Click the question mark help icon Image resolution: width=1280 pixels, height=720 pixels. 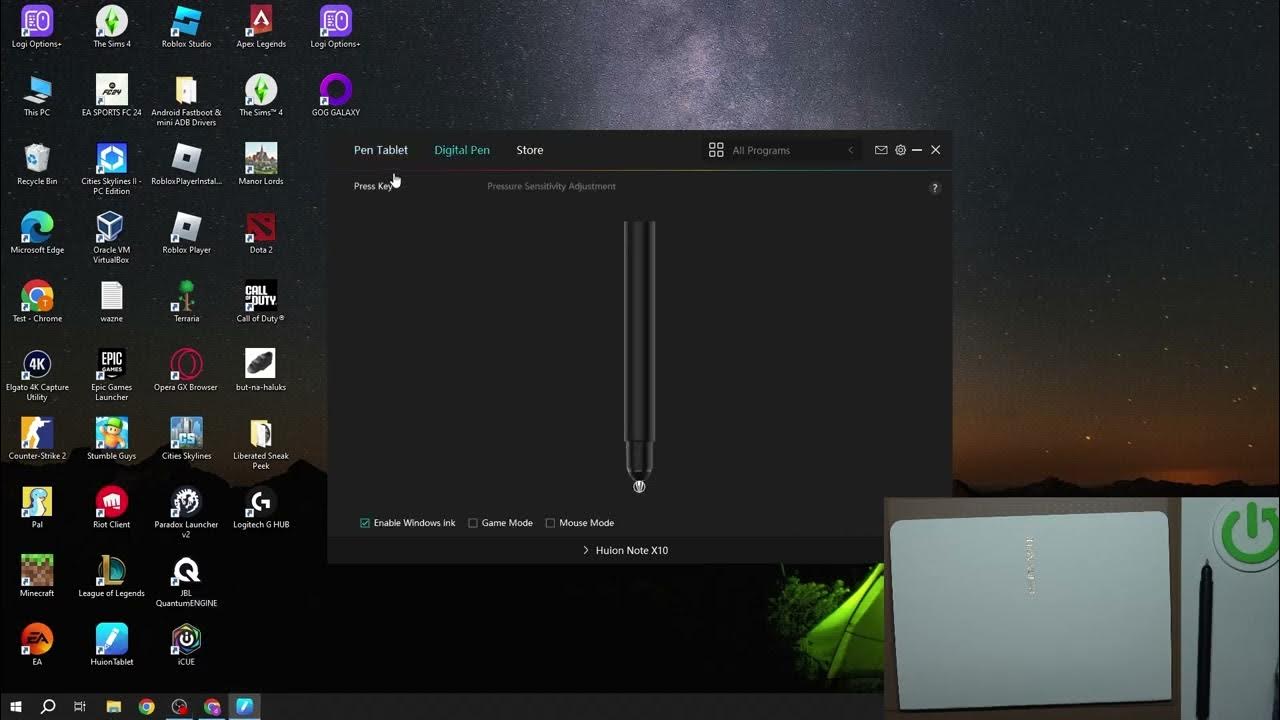click(x=935, y=188)
